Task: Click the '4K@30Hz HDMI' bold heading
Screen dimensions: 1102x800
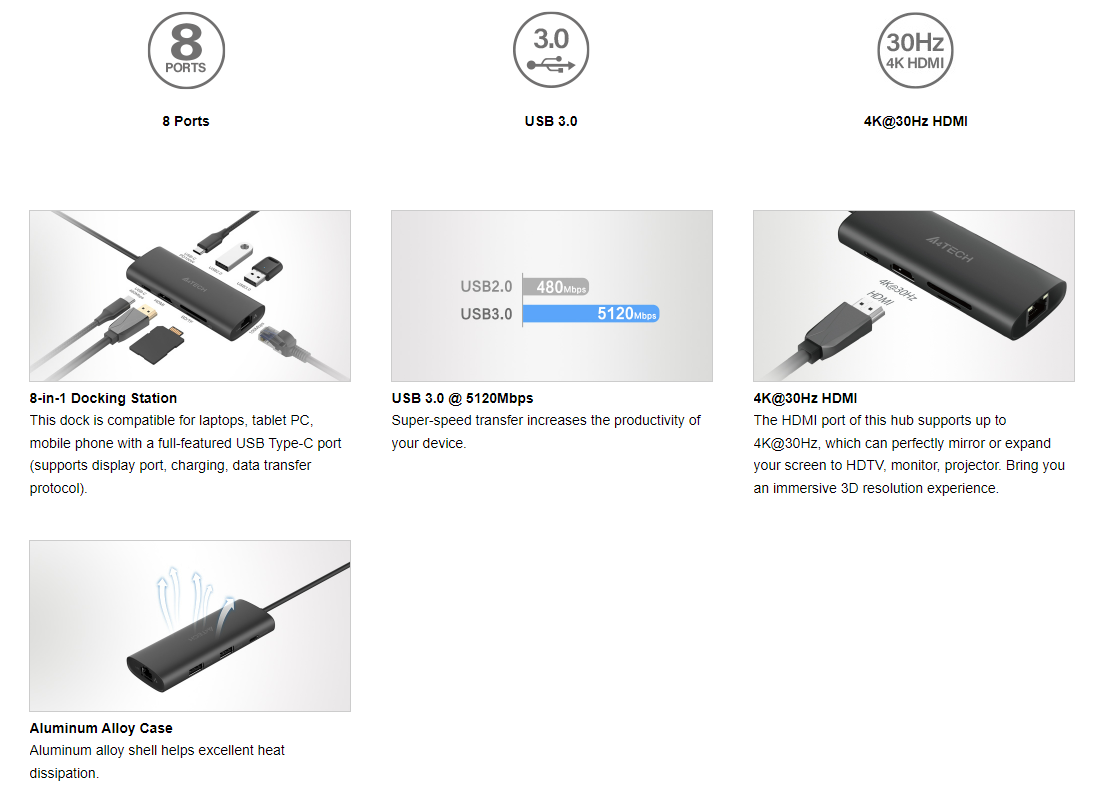Action: point(805,398)
